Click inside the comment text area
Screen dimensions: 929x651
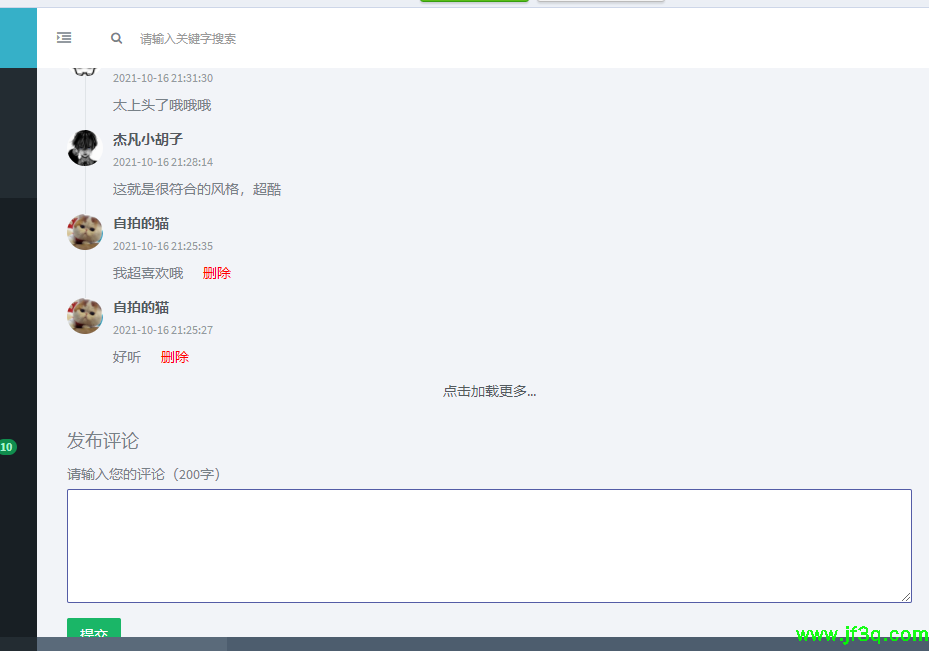coord(489,546)
